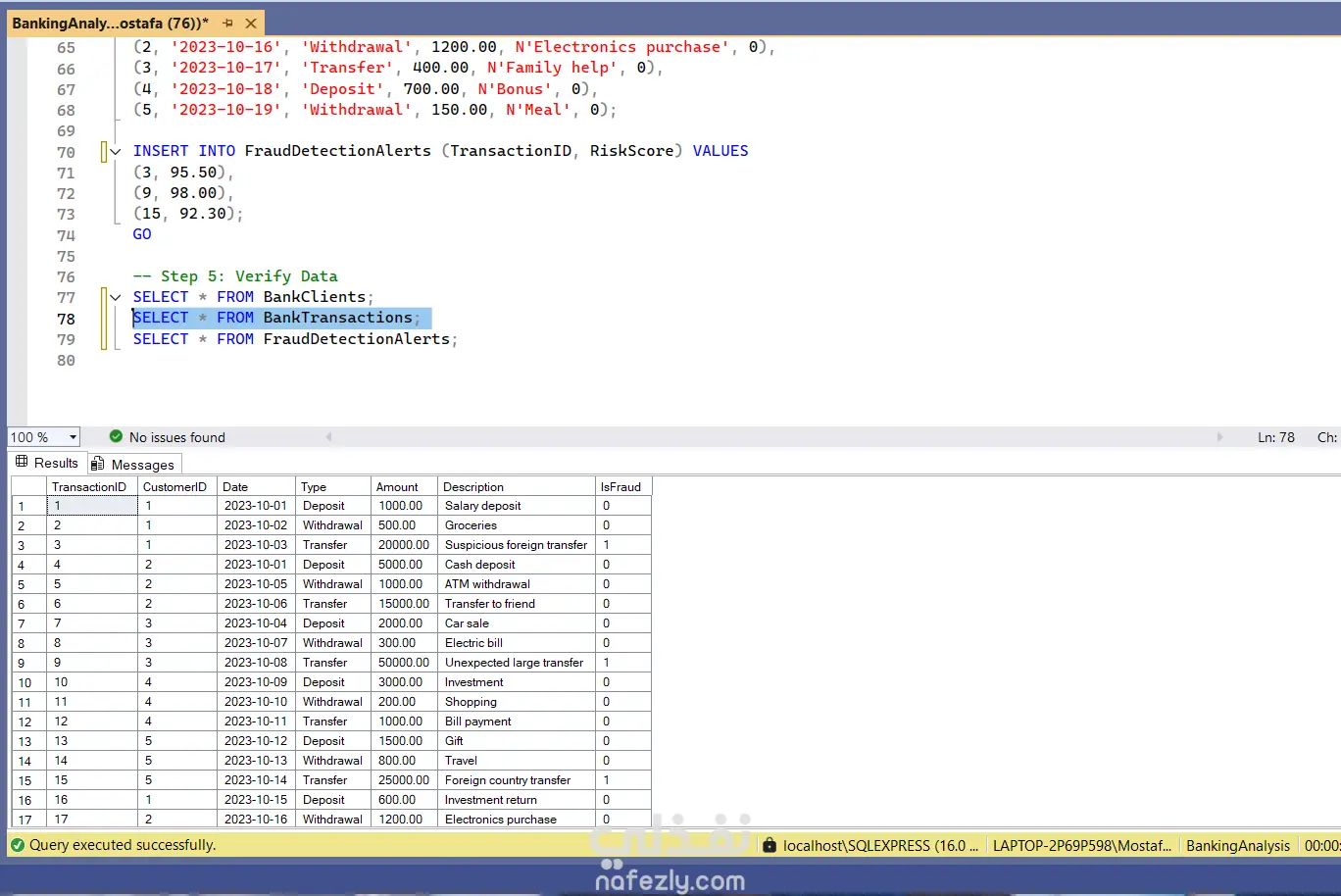This screenshot has width=1341, height=896.
Task: Close the BankingAnalysis query tab
Action: [251, 23]
